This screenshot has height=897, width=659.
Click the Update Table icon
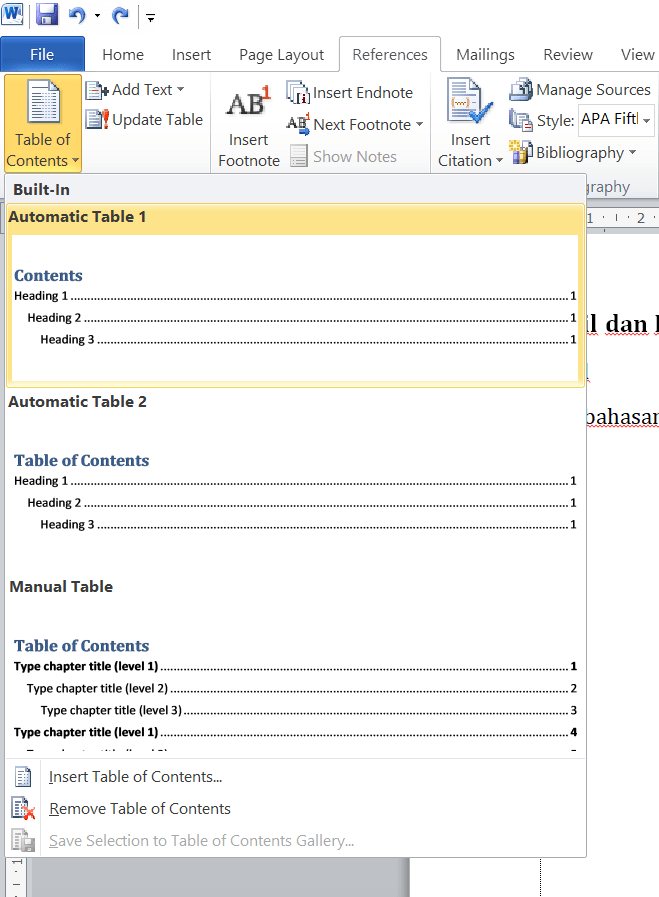(97, 120)
